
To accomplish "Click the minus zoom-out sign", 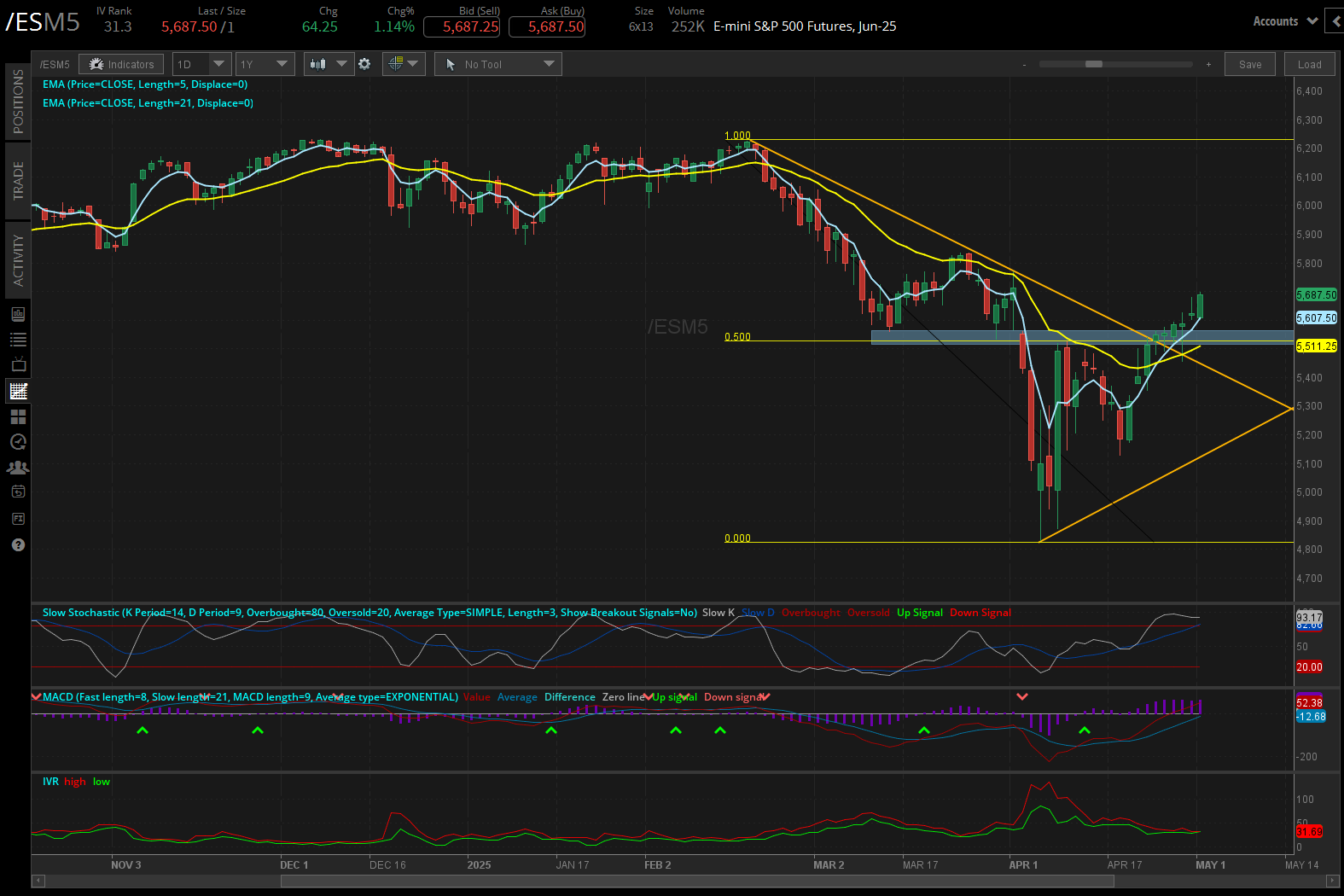I will tap(1024, 64).
